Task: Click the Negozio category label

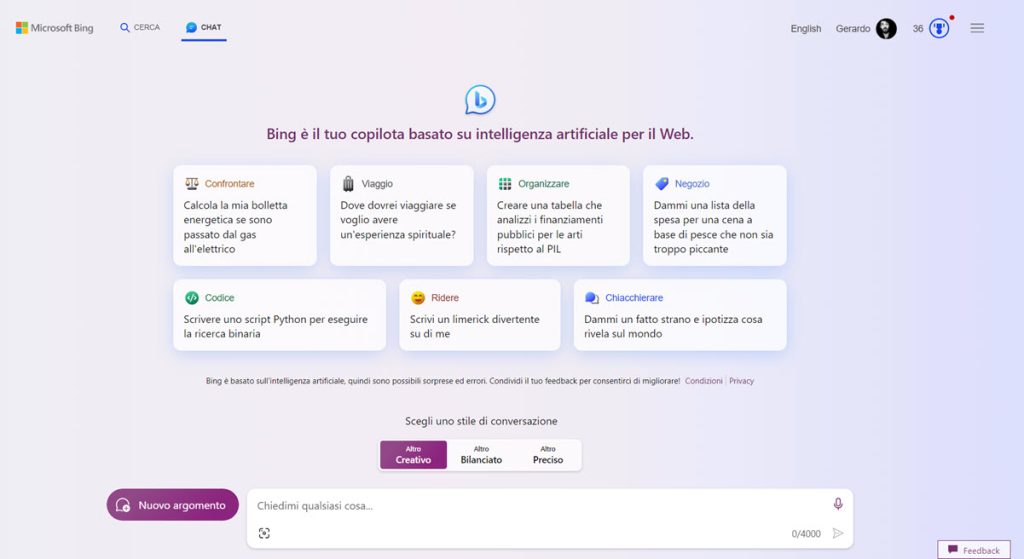Action: (x=692, y=184)
